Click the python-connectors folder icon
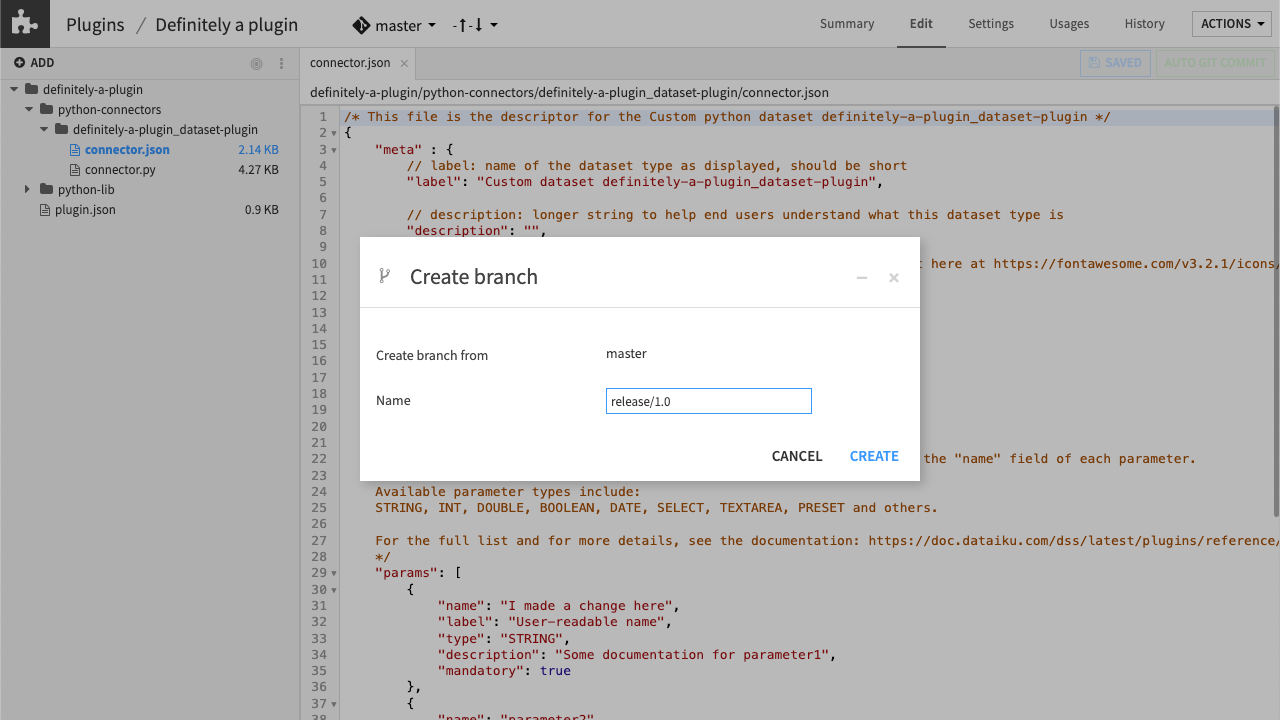 click(x=47, y=110)
